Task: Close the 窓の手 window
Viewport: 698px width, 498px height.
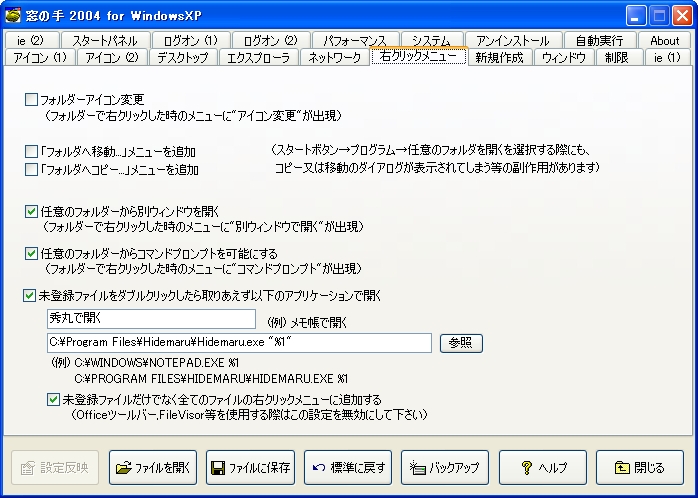Action: coord(682,16)
